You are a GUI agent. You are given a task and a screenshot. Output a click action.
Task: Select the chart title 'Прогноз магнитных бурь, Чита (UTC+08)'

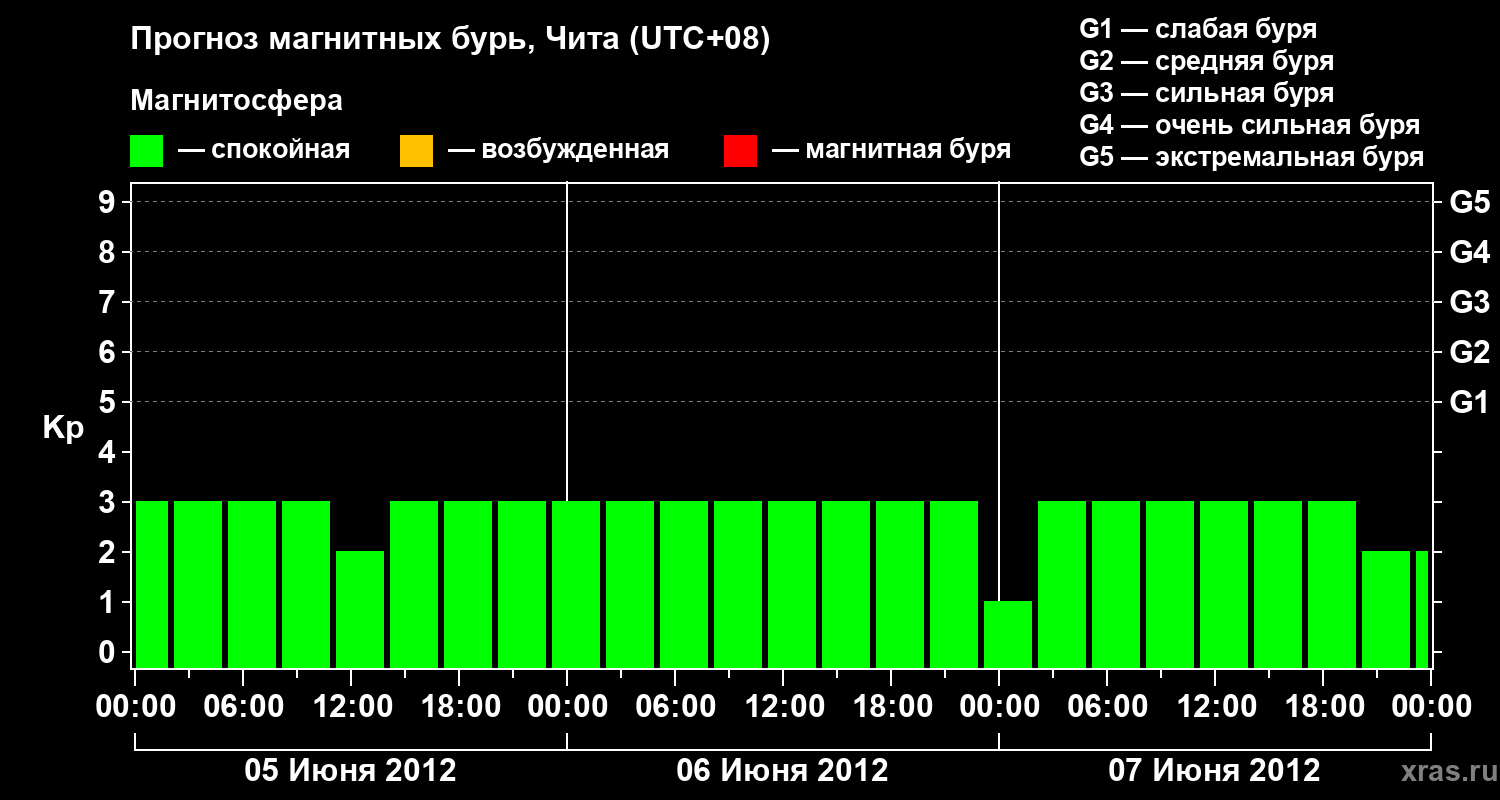(451, 40)
